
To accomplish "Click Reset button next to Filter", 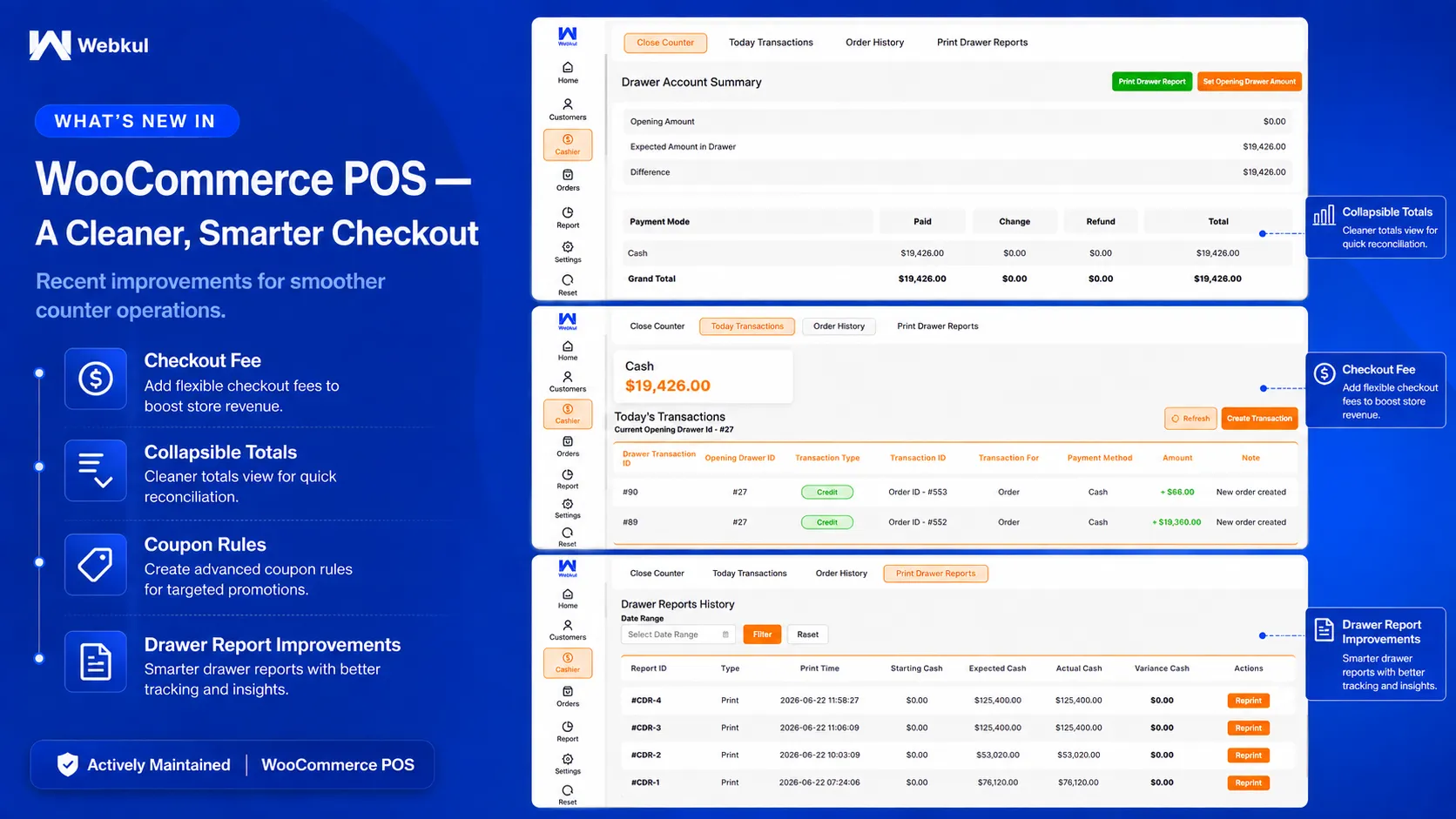I will (x=807, y=634).
